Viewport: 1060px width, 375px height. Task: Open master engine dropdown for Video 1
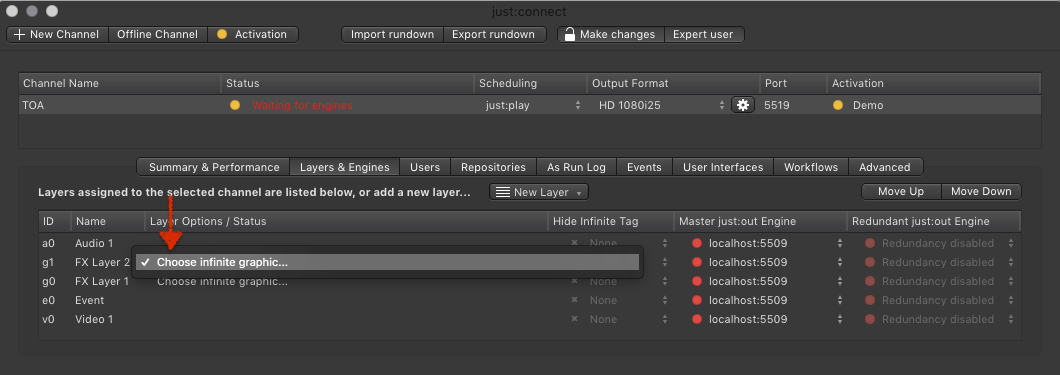(x=768, y=319)
